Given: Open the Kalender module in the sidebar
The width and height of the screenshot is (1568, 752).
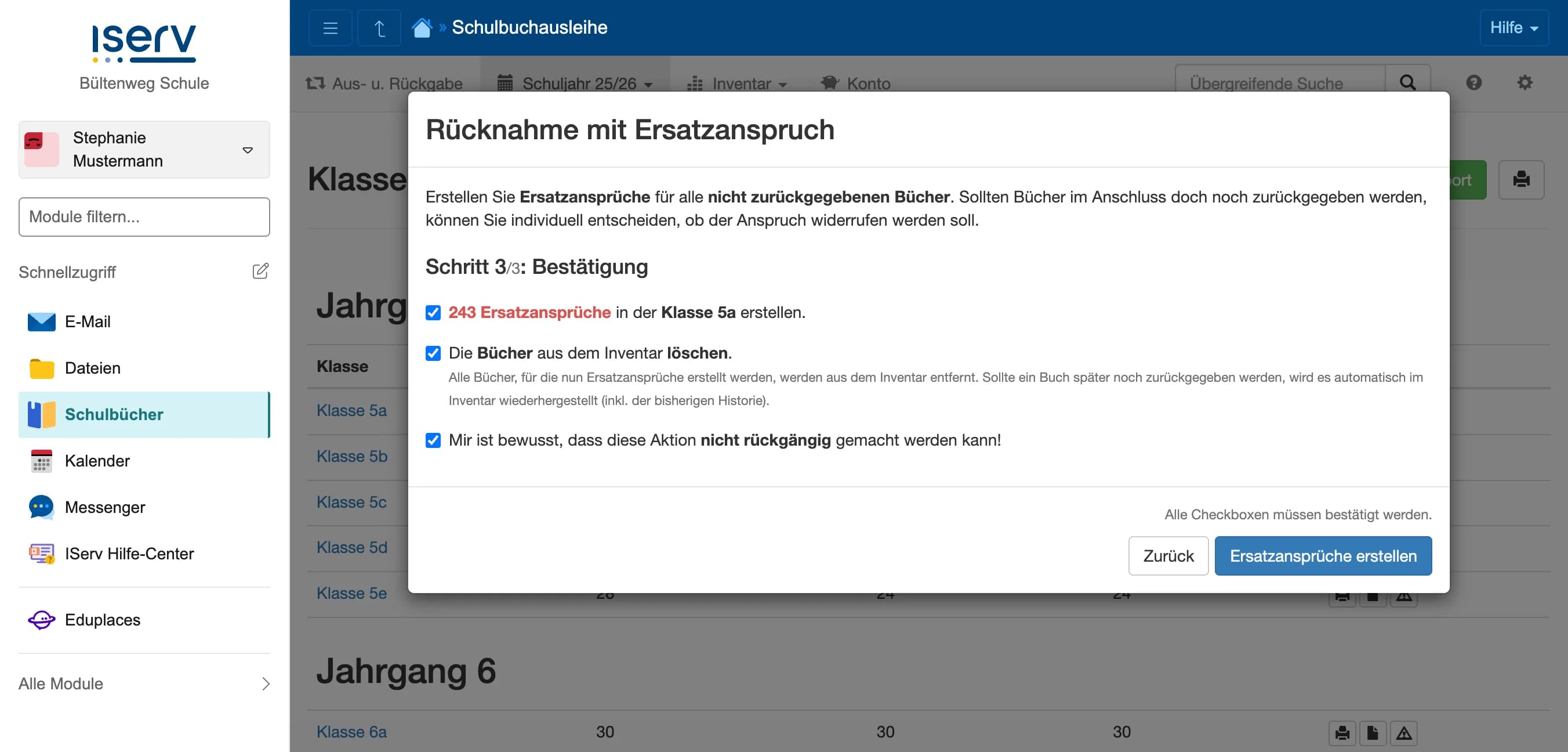Looking at the screenshot, I should (96, 461).
